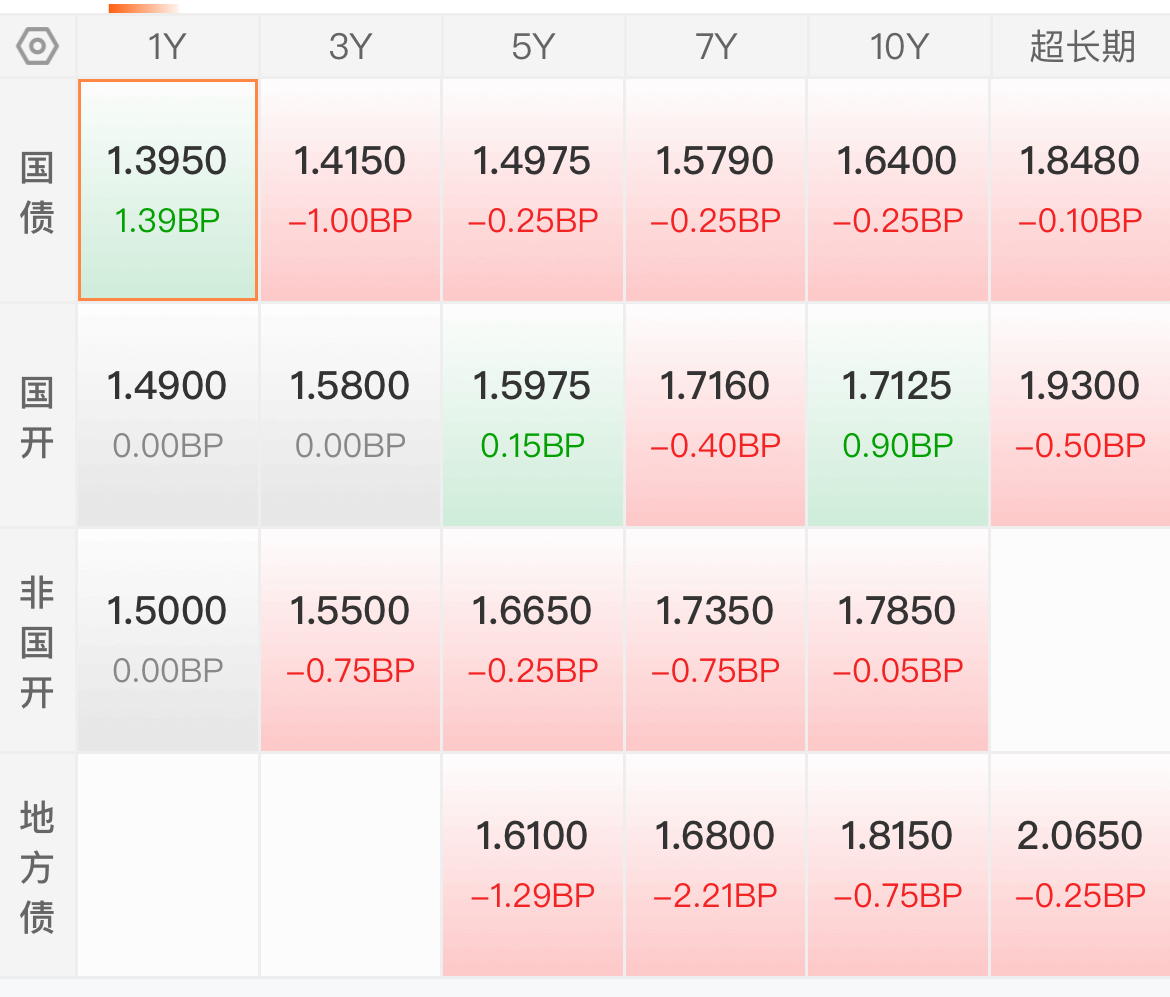Select the 国开 5Y cell 1.5975
This screenshot has height=997, width=1170.
(x=533, y=415)
